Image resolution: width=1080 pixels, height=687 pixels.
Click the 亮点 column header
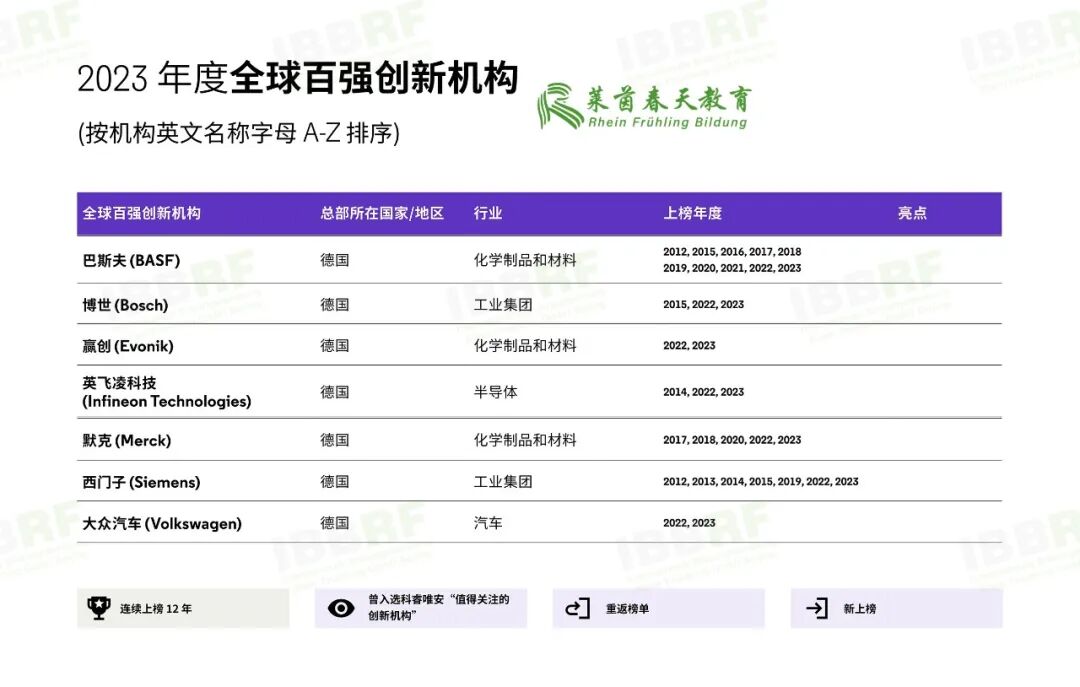tap(912, 213)
